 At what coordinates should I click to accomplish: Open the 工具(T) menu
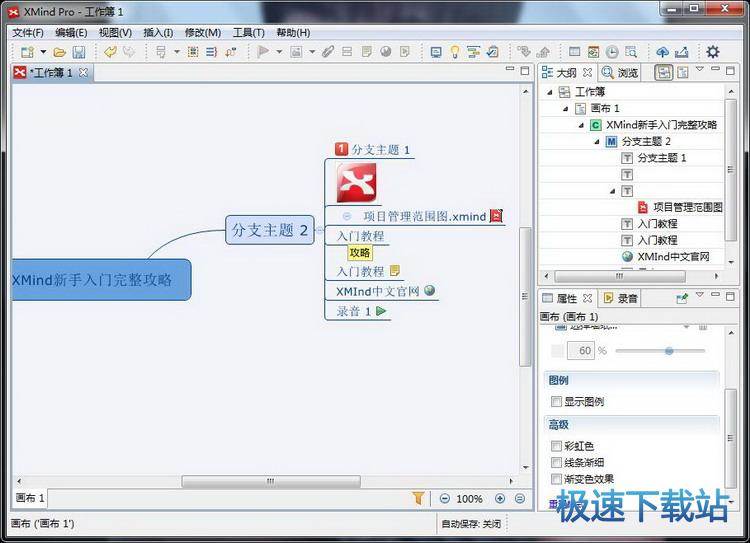[249, 33]
